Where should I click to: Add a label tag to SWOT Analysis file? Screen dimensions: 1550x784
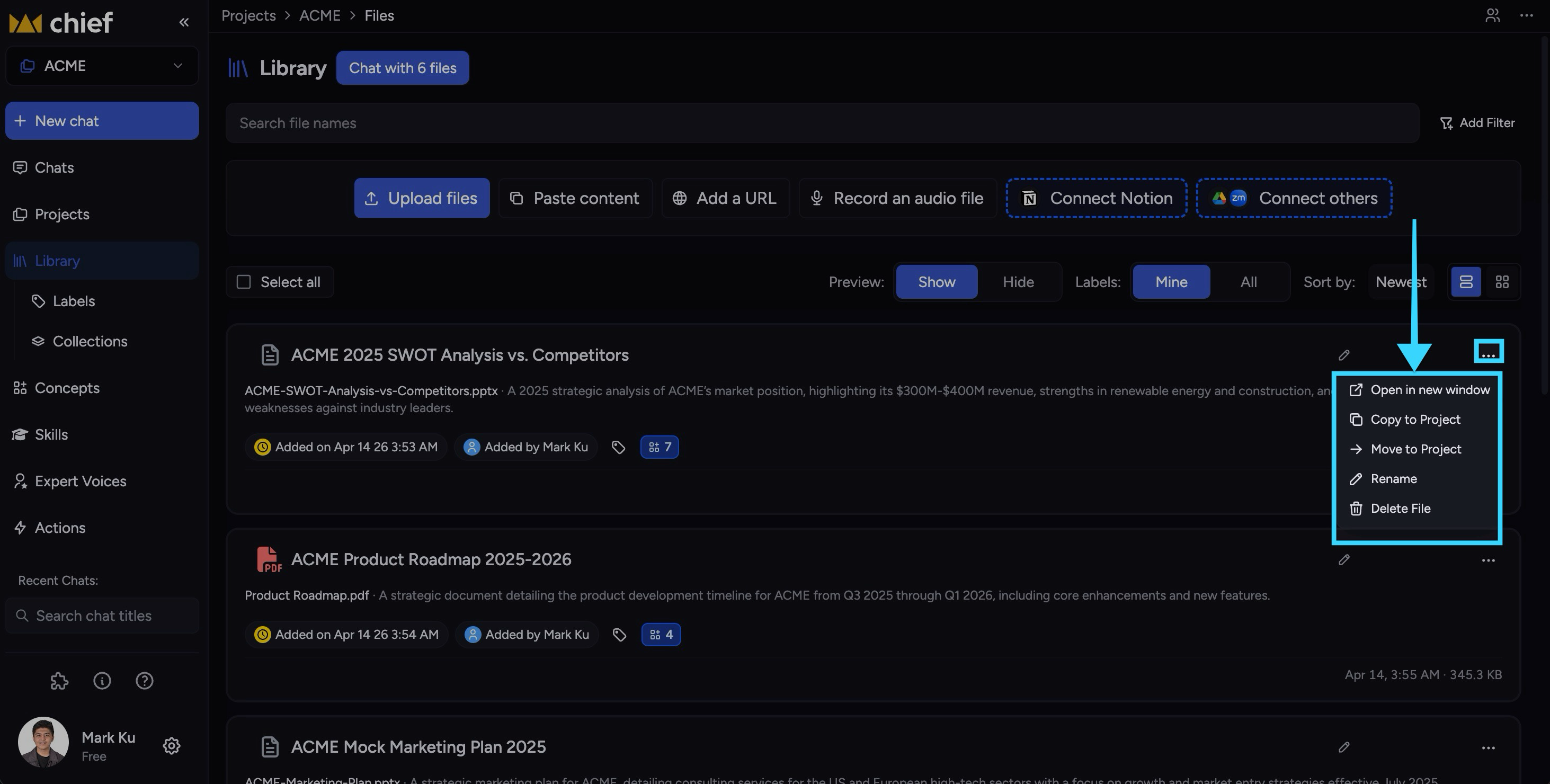pyautogui.click(x=619, y=447)
